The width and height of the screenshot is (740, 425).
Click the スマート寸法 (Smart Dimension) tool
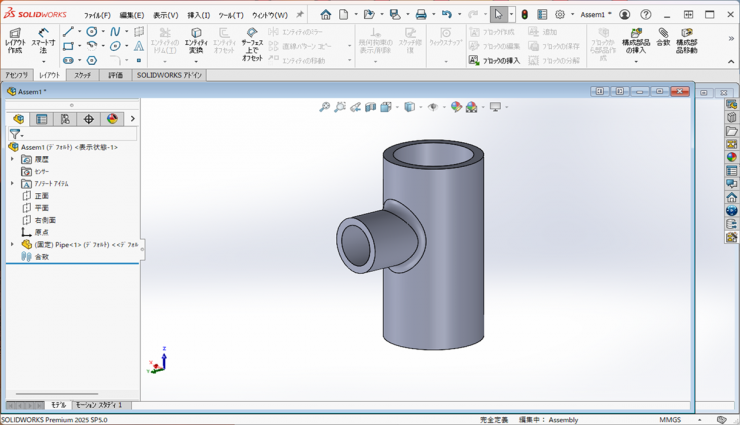(43, 39)
